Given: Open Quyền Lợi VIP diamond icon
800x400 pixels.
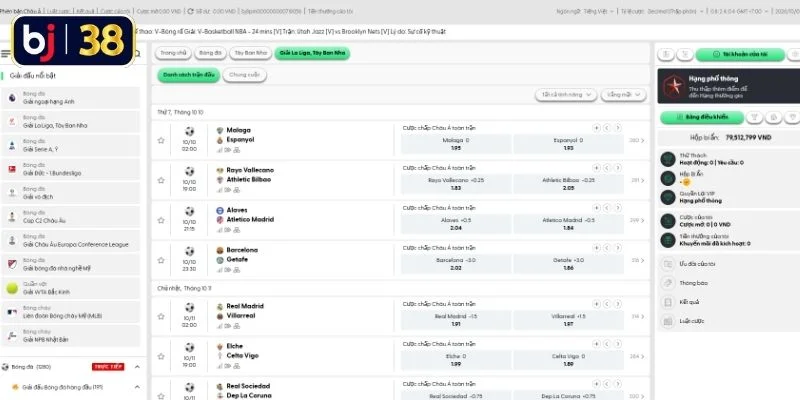Looking at the screenshot, I should click(668, 197).
